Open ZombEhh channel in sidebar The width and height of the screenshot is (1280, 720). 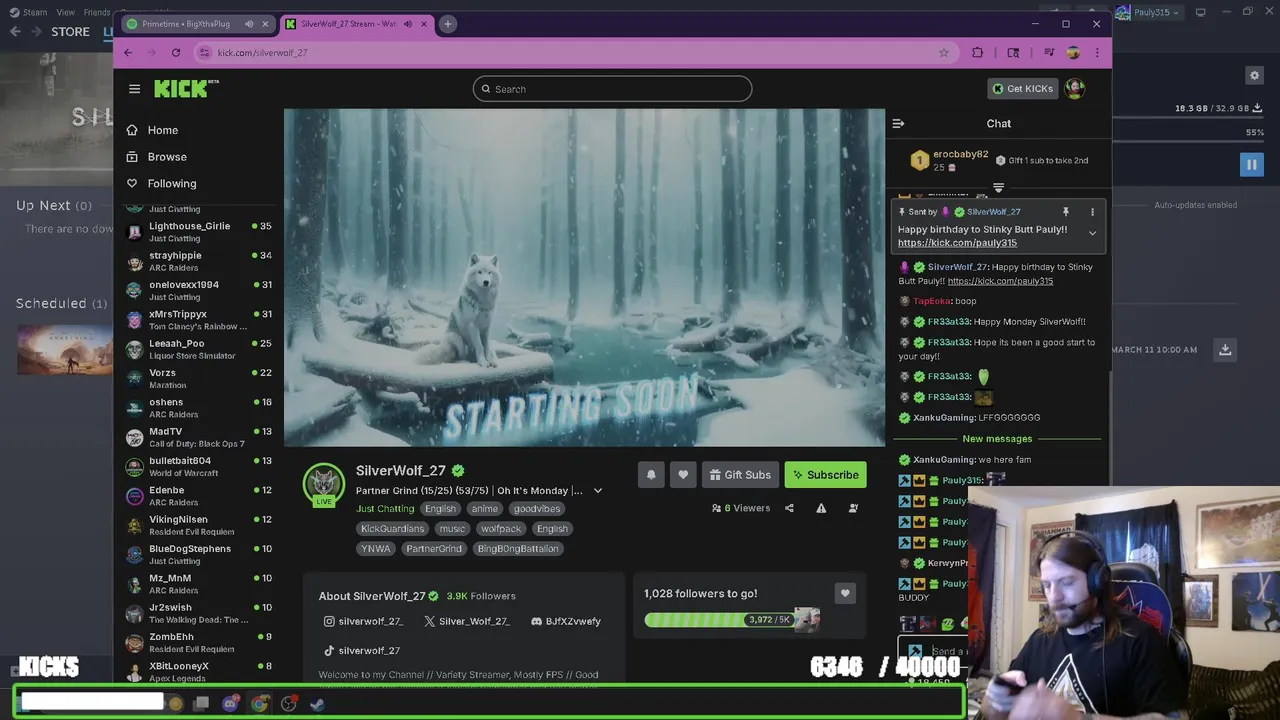[x=198, y=642]
